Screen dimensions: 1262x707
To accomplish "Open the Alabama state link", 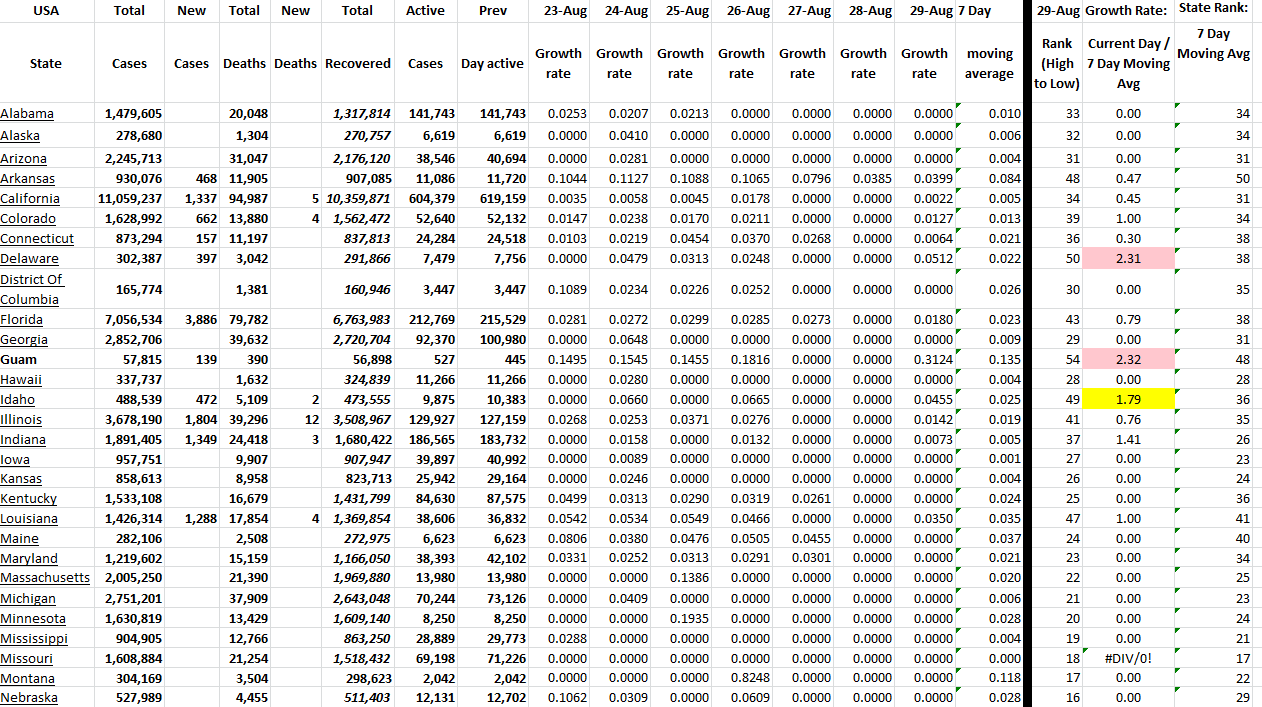I will pyautogui.click(x=27, y=114).
